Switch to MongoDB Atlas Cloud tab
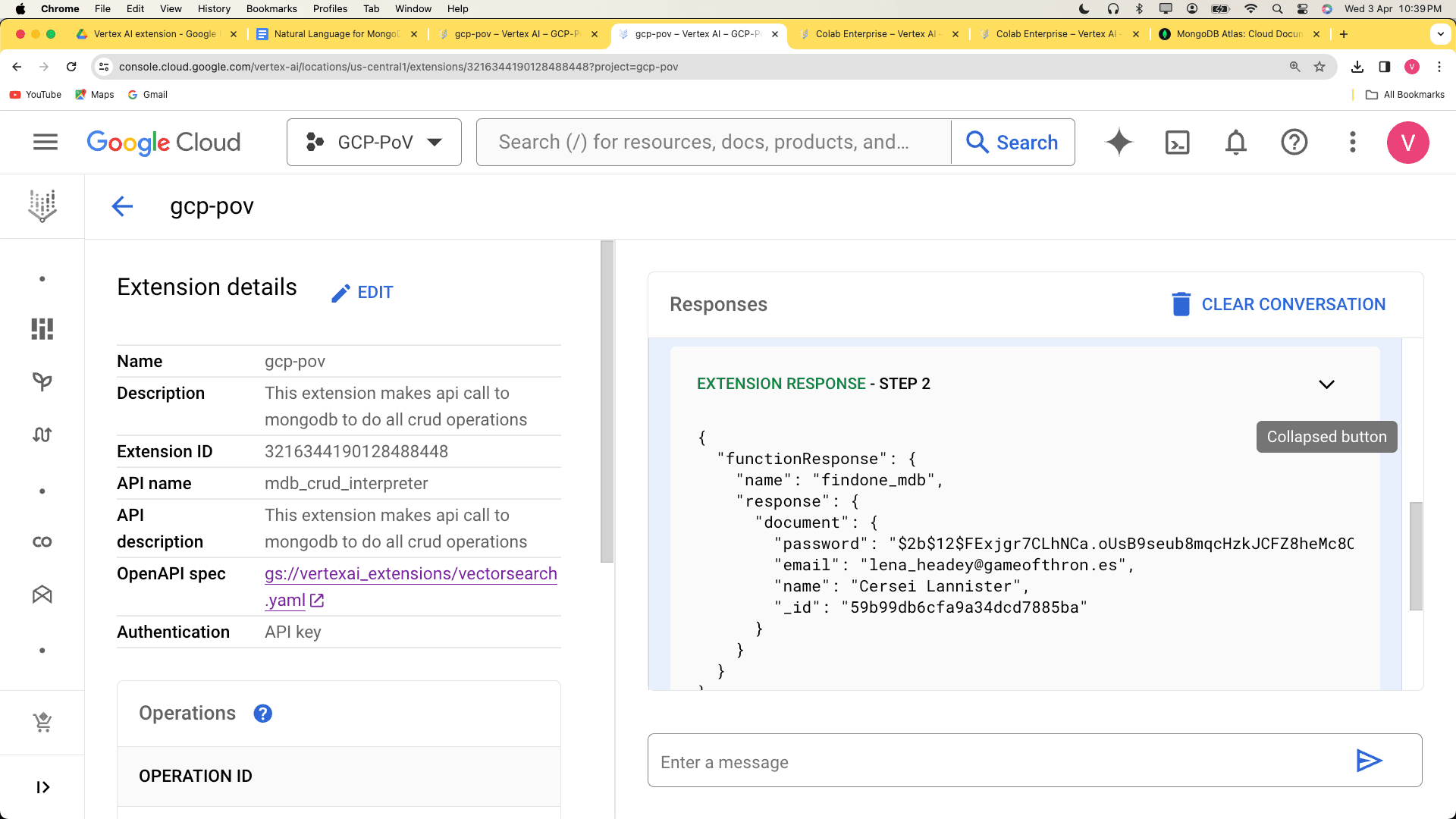This screenshot has height=819, width=1456. pyautogui.click(x=1240, y=34)
